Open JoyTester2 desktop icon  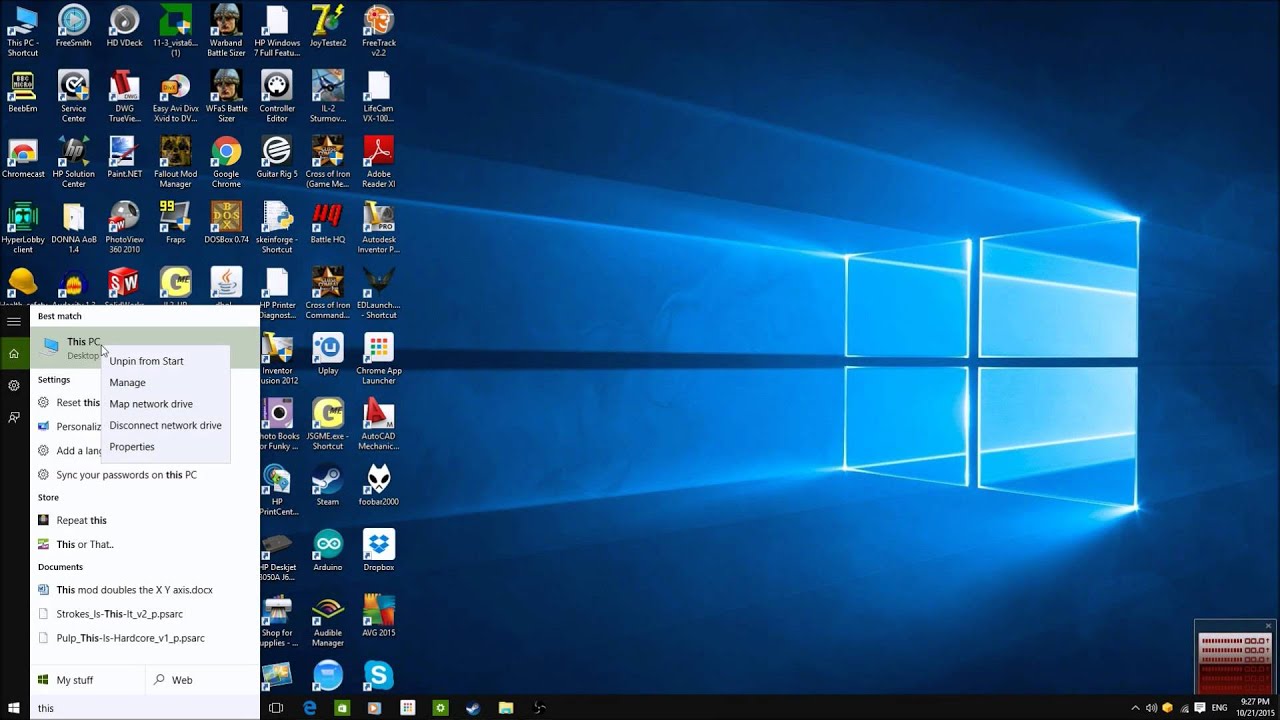(x=328, y=28)
